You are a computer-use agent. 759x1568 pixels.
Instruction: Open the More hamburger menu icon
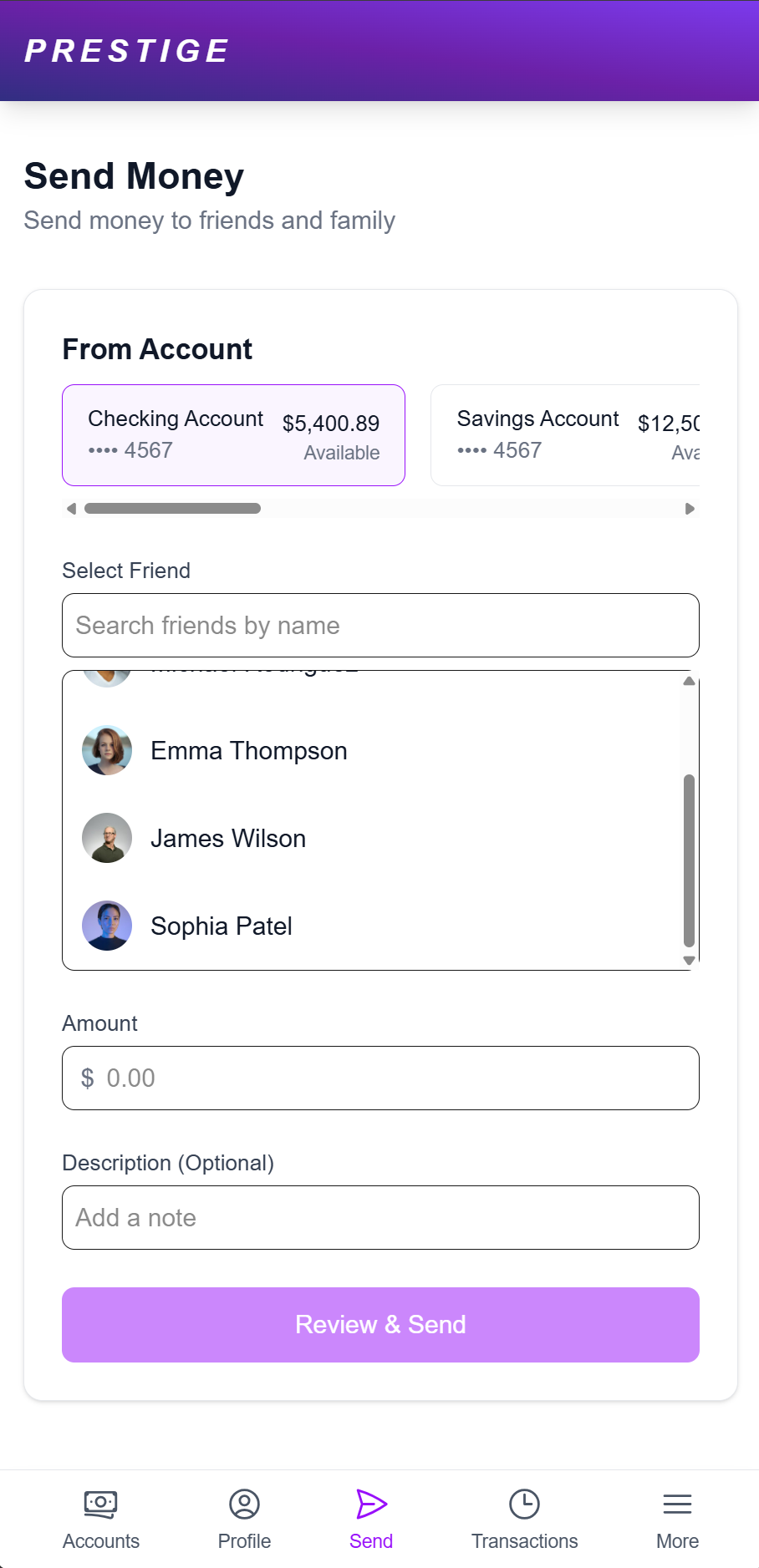coord(677,1504)
